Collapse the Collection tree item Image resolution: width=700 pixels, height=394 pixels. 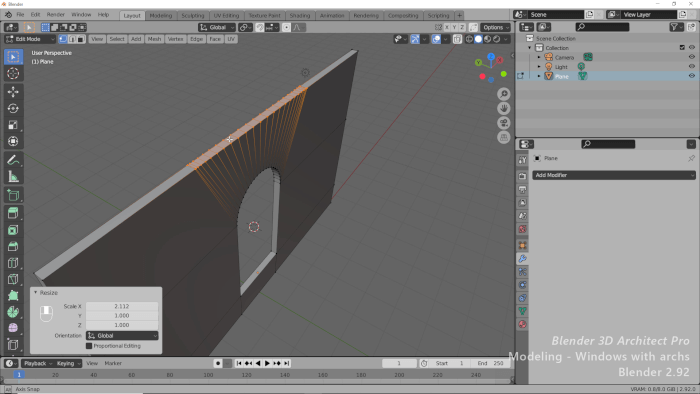530,48
